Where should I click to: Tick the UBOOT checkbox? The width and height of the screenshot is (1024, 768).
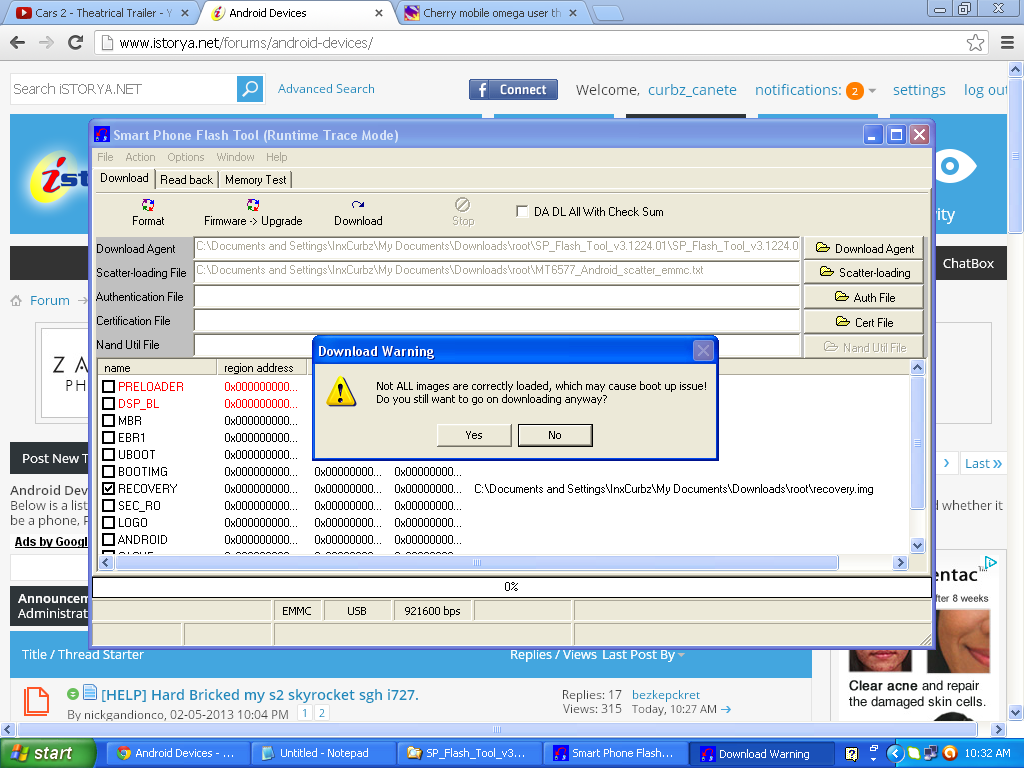[x=108, y=455]
